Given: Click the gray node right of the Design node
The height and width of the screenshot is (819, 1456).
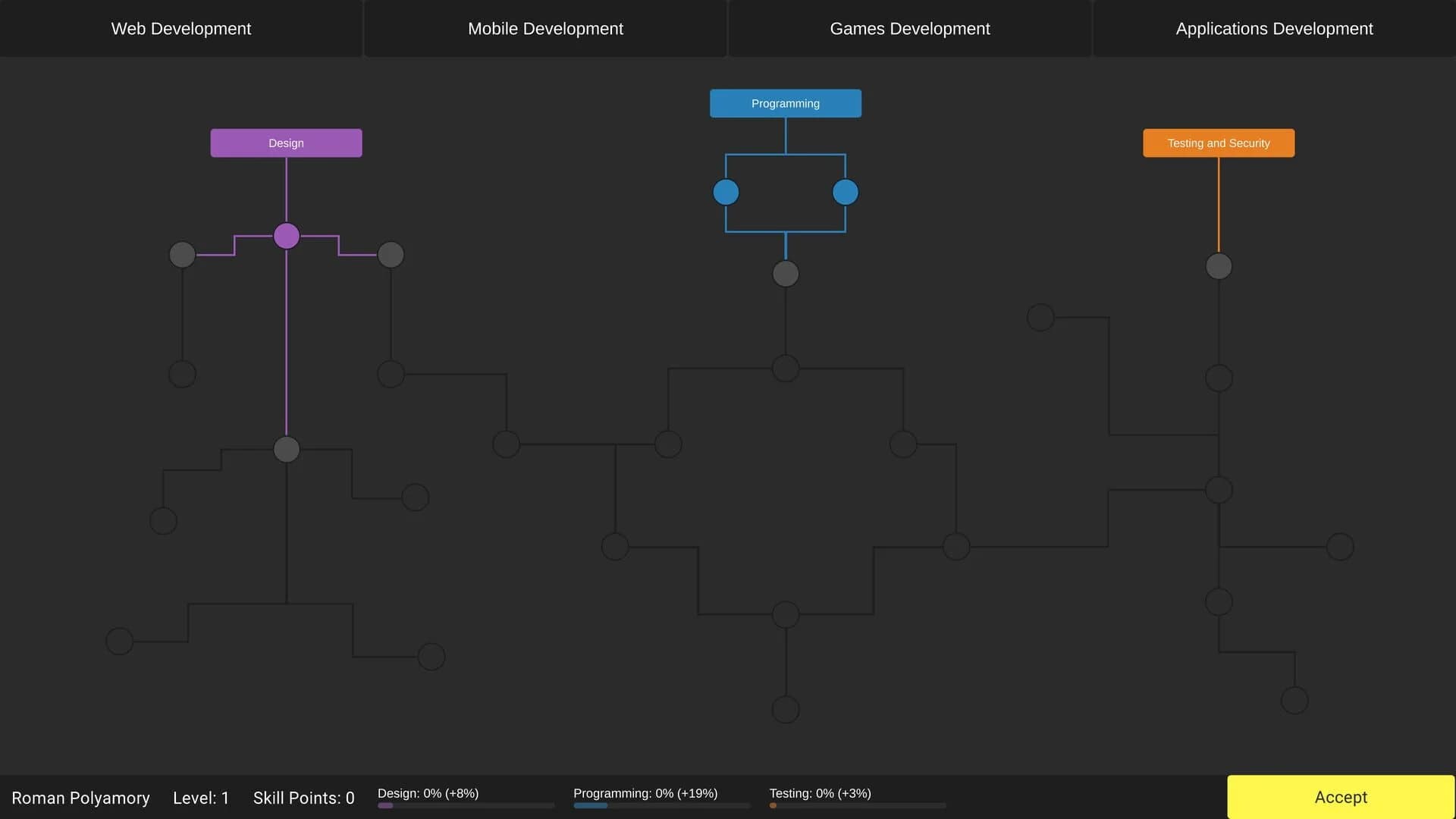Looking at the screenshot, I should point(390,254).
